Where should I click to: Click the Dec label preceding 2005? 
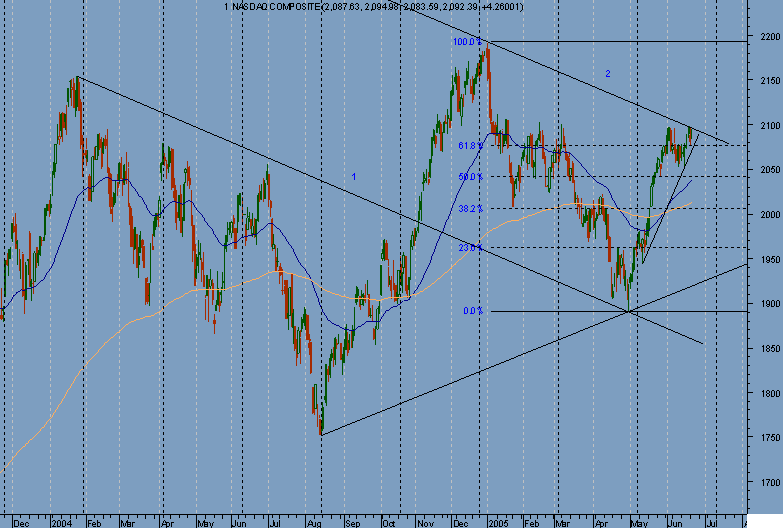460,523
